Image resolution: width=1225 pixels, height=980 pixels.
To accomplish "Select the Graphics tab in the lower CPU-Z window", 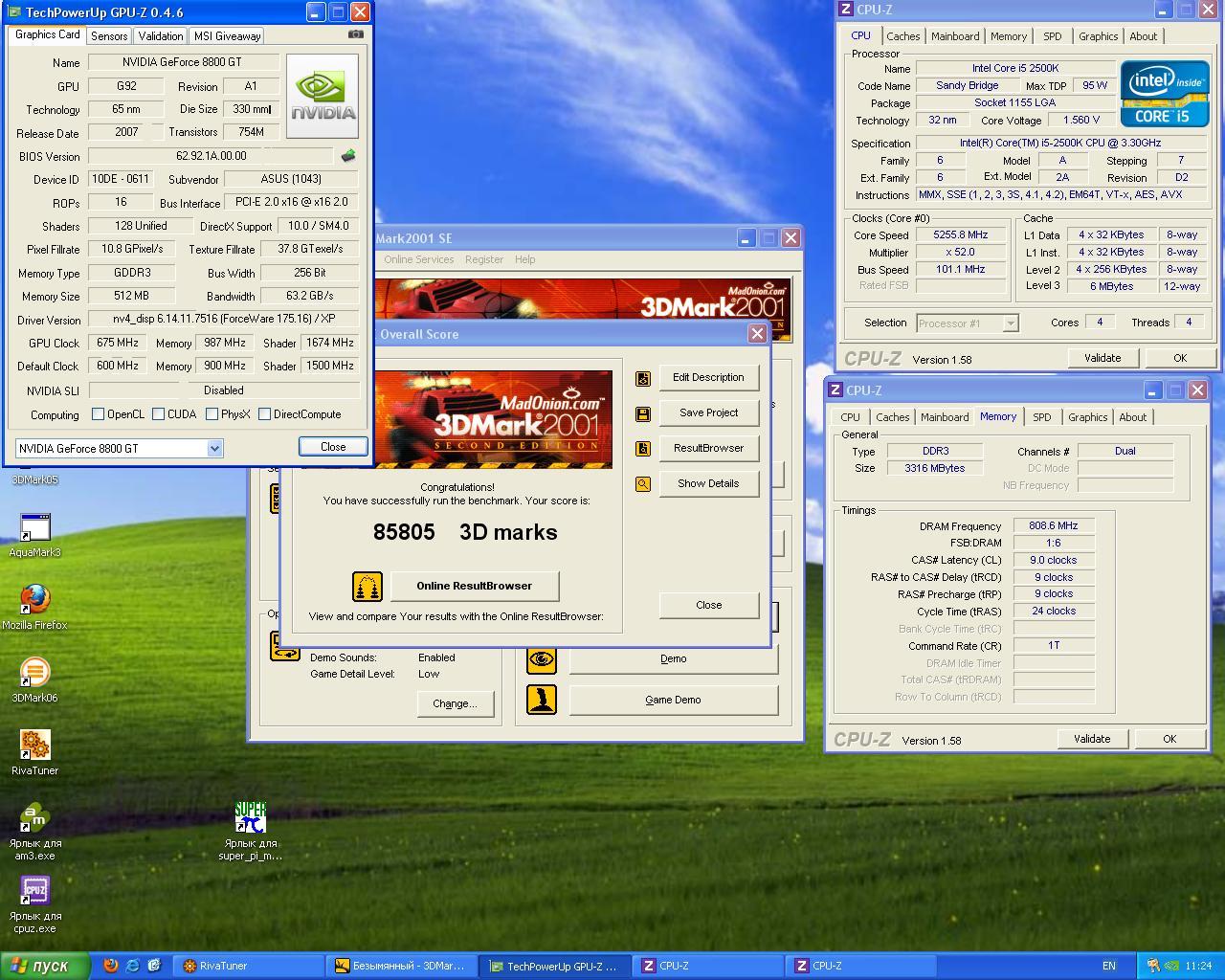I will click(1087, 417).
